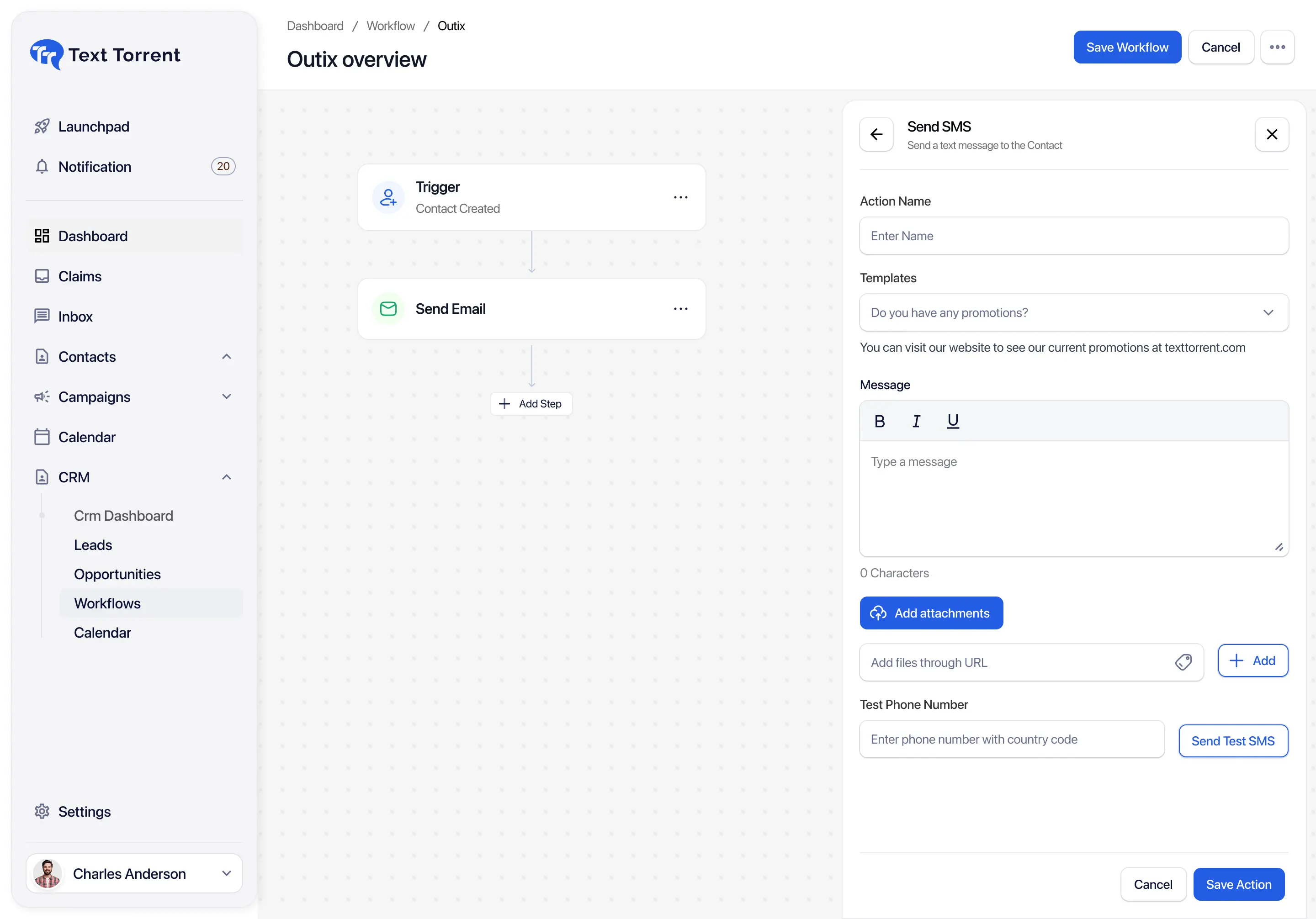The width and height of the screenshot is (1316, 919).
Task: Click the CRM document icon
Action: [42, 477]
